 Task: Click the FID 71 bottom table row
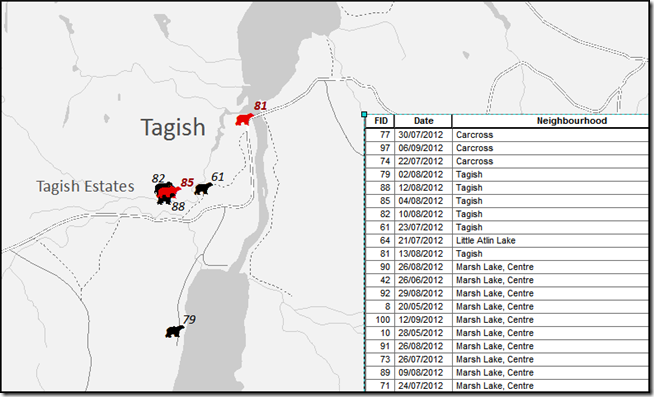(507, 386)
